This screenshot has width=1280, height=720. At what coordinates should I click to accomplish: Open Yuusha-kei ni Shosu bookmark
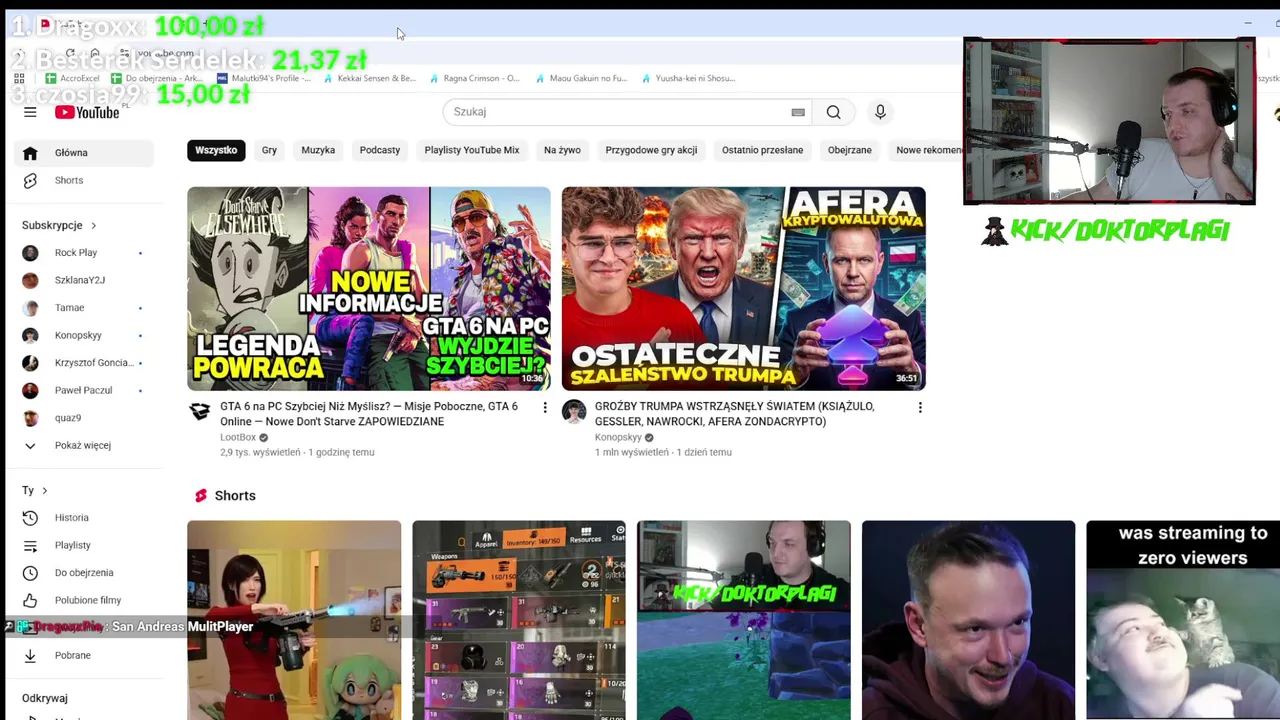pos(688,78)
